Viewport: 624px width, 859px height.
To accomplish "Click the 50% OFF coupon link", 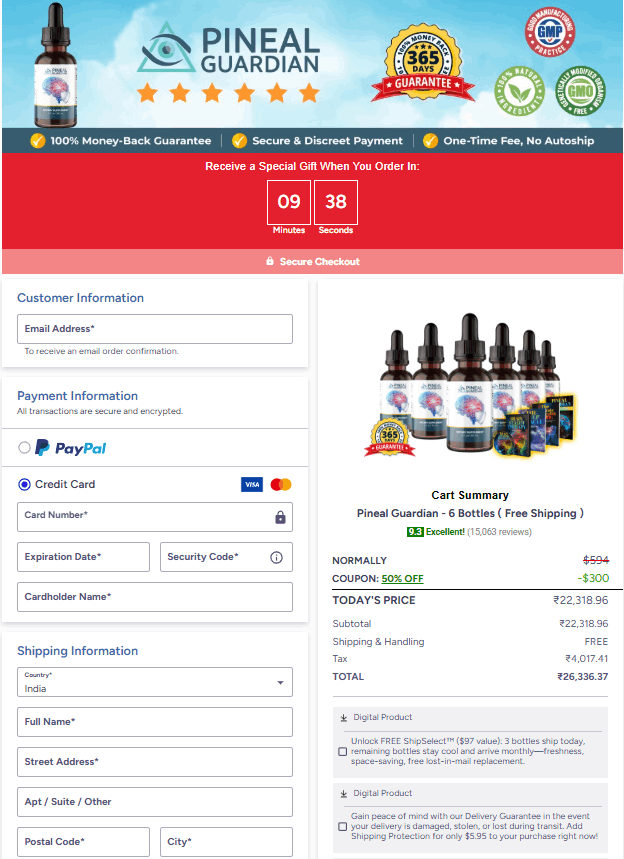I will 403,579.
